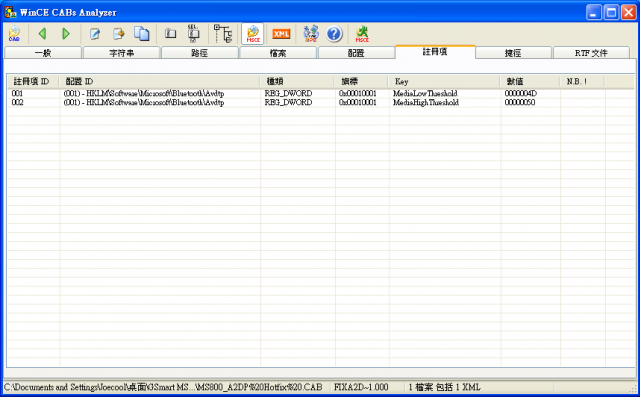640x397 pixels.
Task: Open a CAB file via toolbar icon
Action: (14, 33)
